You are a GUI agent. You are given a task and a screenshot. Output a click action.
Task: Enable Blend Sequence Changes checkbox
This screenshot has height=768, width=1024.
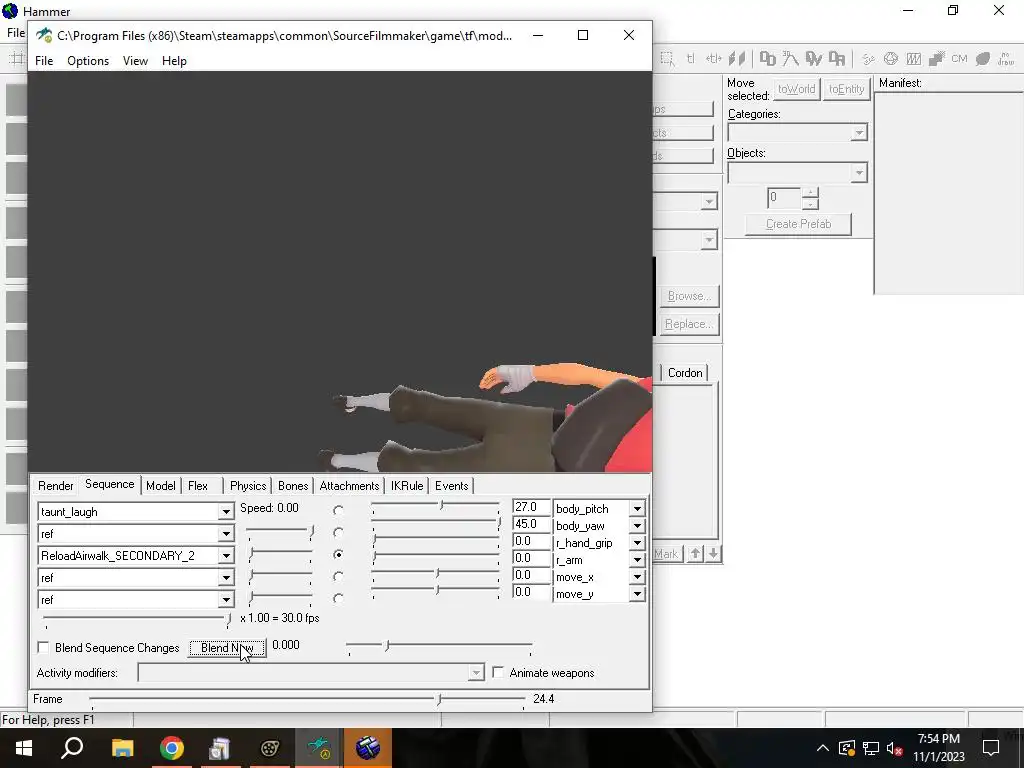coord(43,647)
